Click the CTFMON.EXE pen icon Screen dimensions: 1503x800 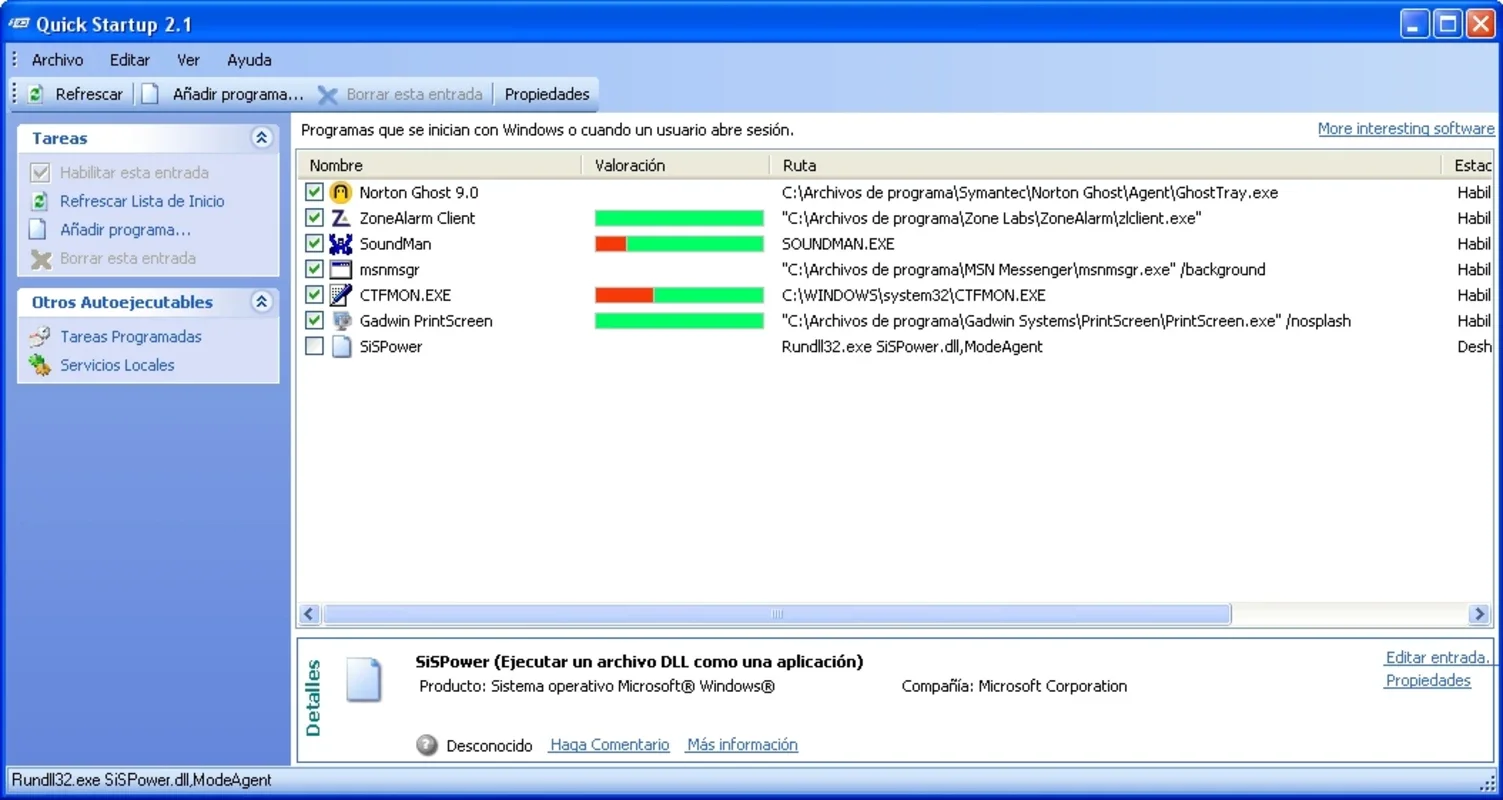(341, 295)
